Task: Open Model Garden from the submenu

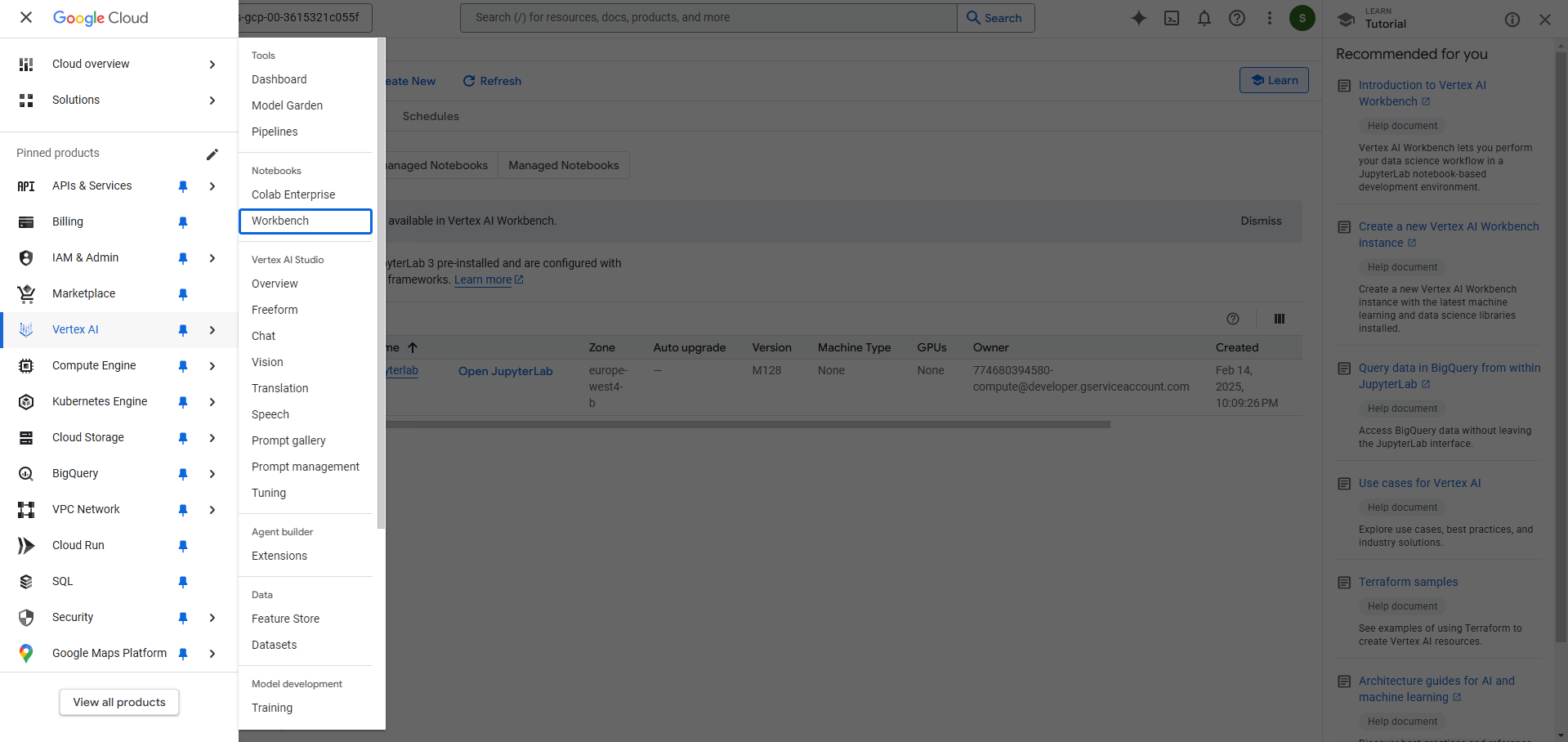Action: point(306,105)
